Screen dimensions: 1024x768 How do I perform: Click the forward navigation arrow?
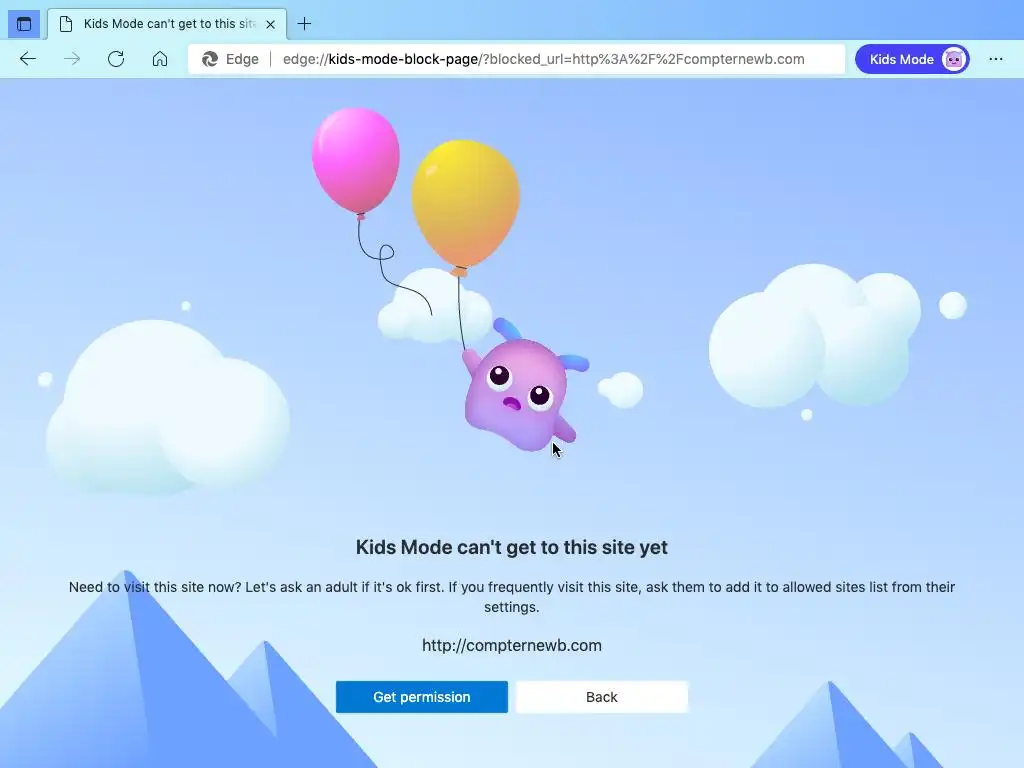pos(72,59)
